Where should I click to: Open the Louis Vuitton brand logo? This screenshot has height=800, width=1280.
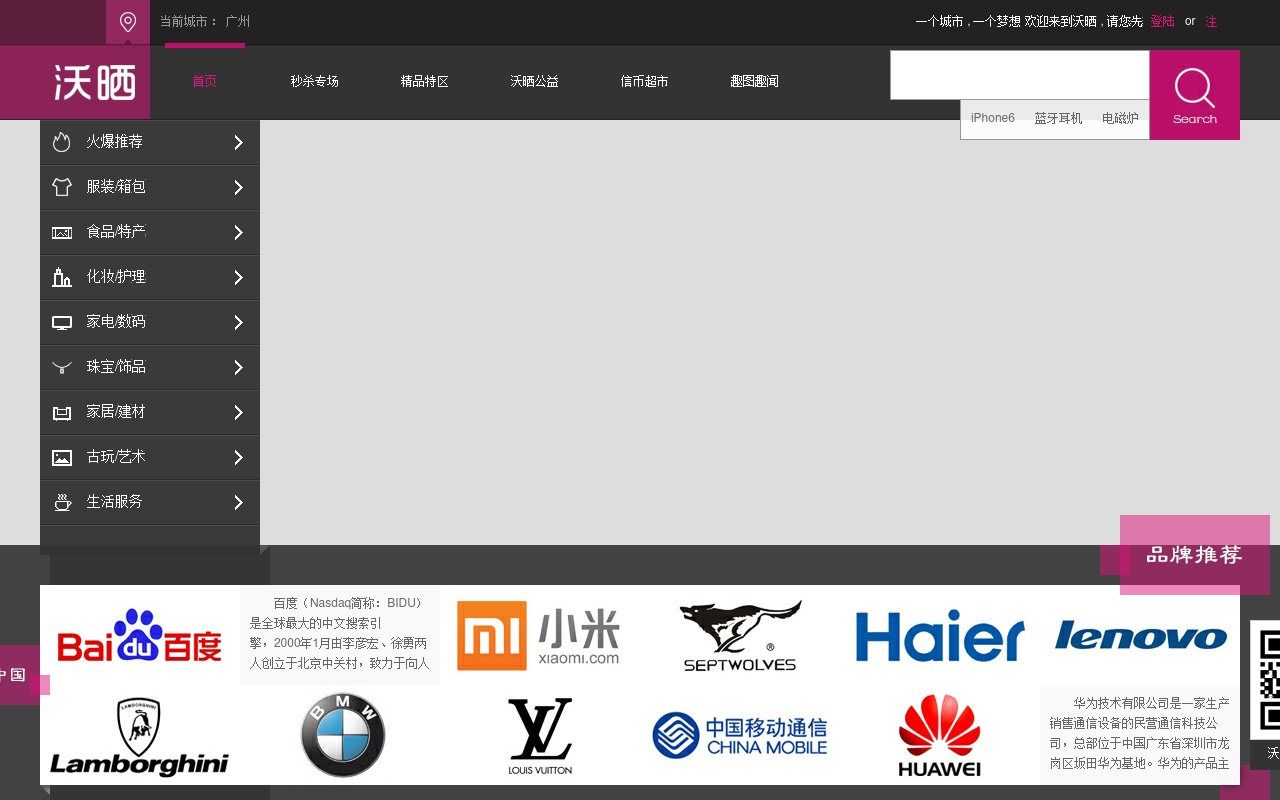(540, 736)
